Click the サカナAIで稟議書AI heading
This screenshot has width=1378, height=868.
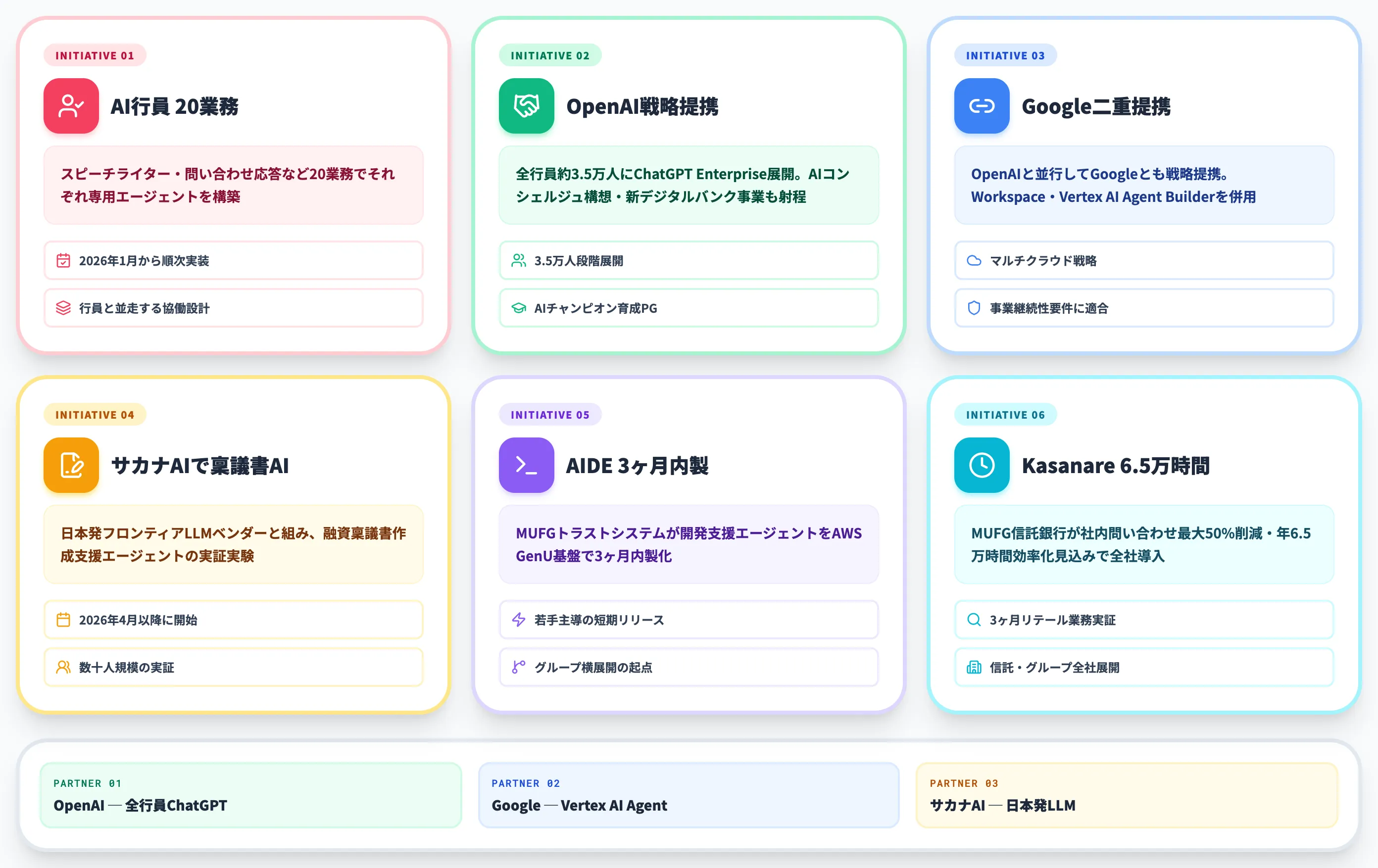199,466
